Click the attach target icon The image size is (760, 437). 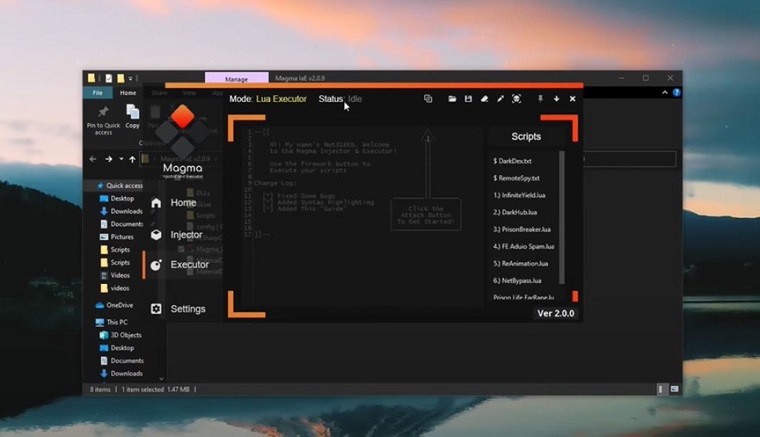coord(517,99)
